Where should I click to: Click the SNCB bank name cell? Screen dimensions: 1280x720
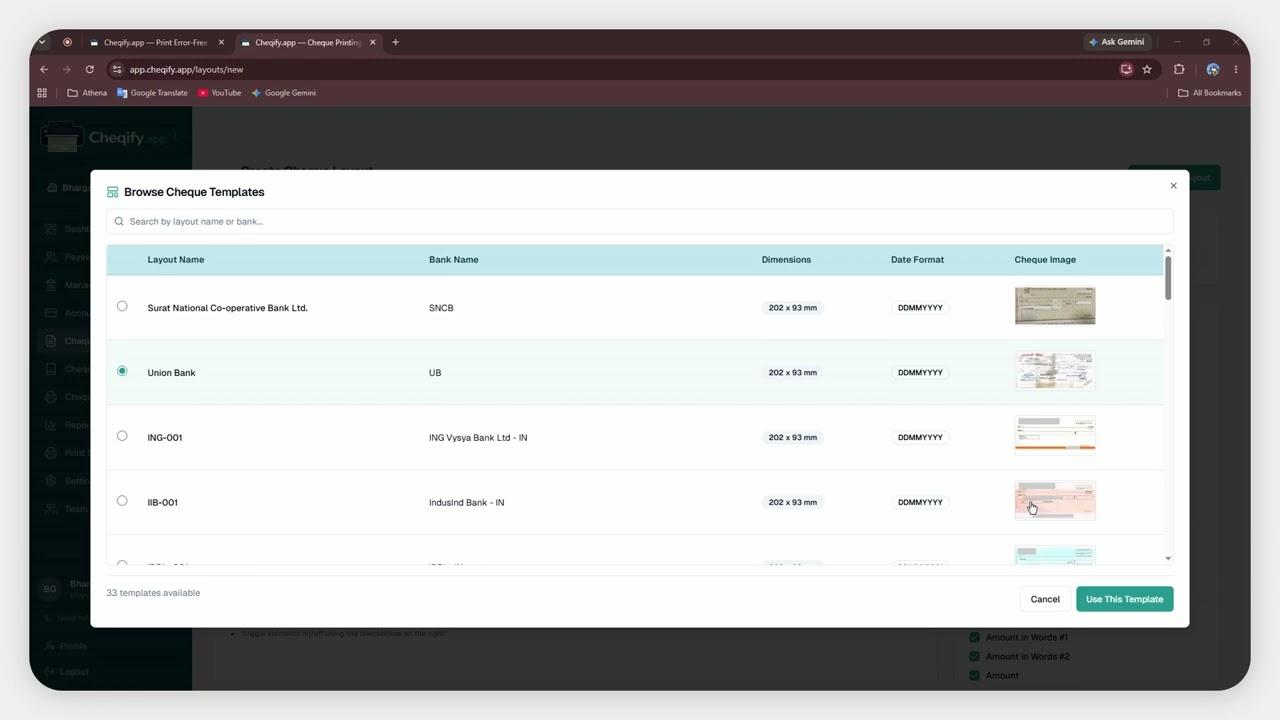click(441, 308)
